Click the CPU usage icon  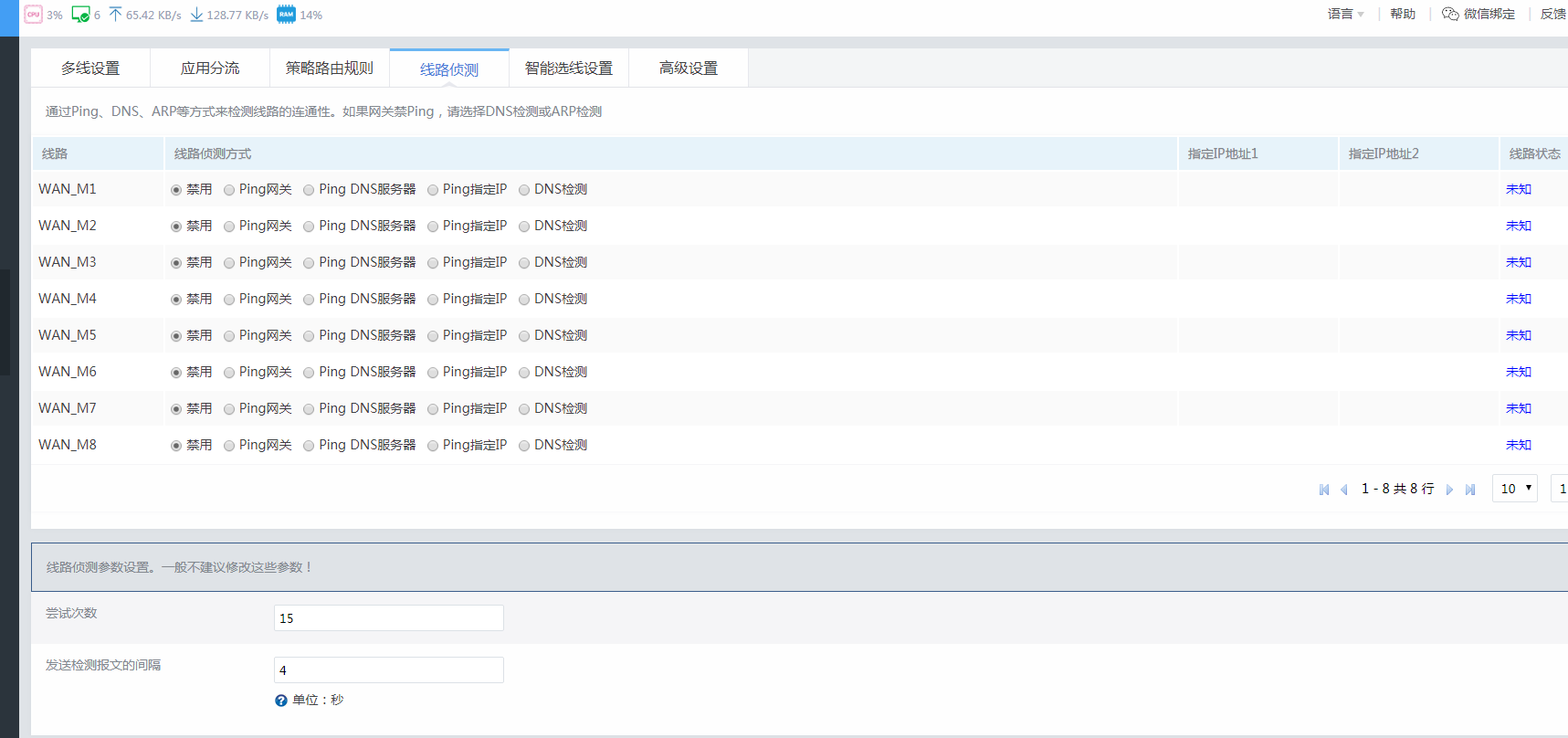coord(34,15)
